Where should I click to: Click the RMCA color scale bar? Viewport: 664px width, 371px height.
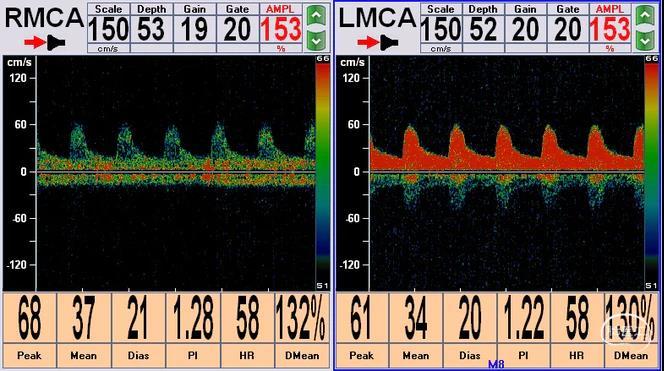322,172
